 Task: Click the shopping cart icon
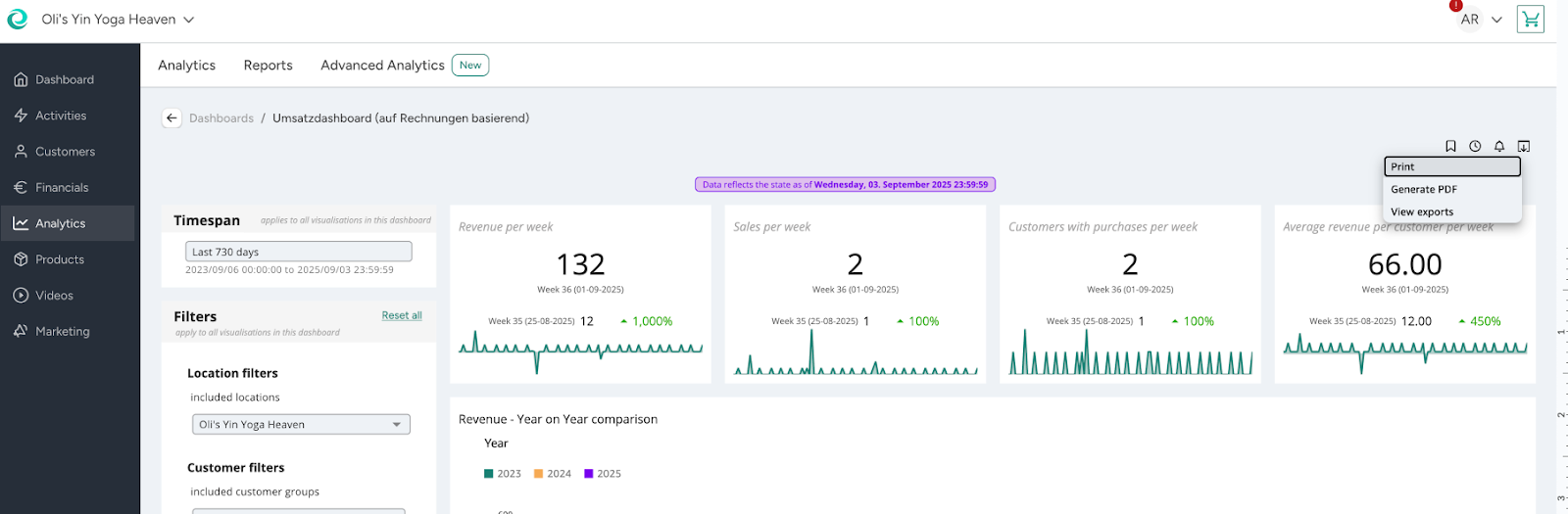coord(1530,19)
